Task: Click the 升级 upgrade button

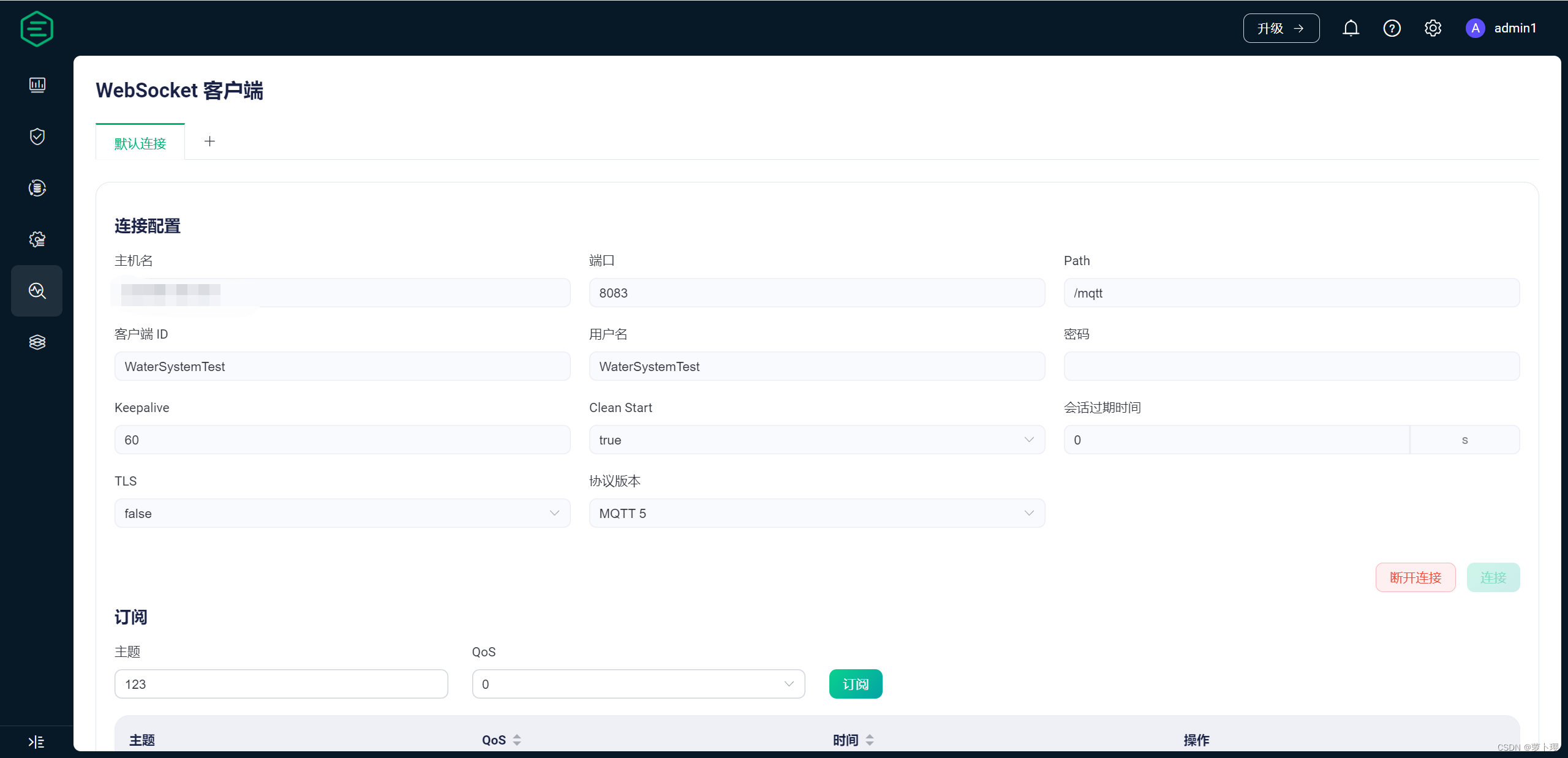Action: point(1281,28)
